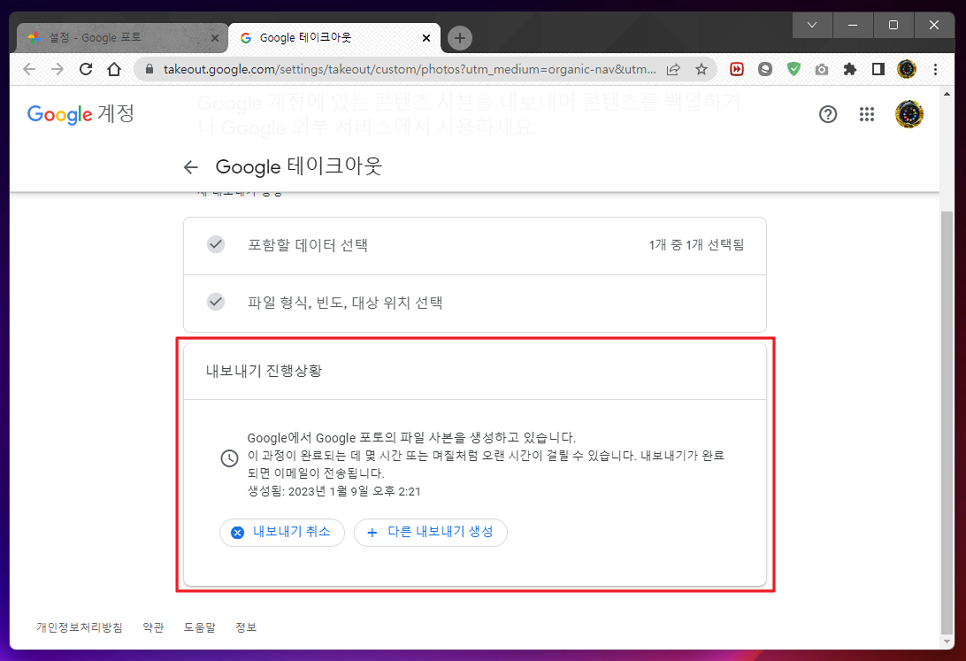Screen dimensions: 966x661
Task: Click back arrow beside Google 테이크아웃
Action: pos(191,167)
